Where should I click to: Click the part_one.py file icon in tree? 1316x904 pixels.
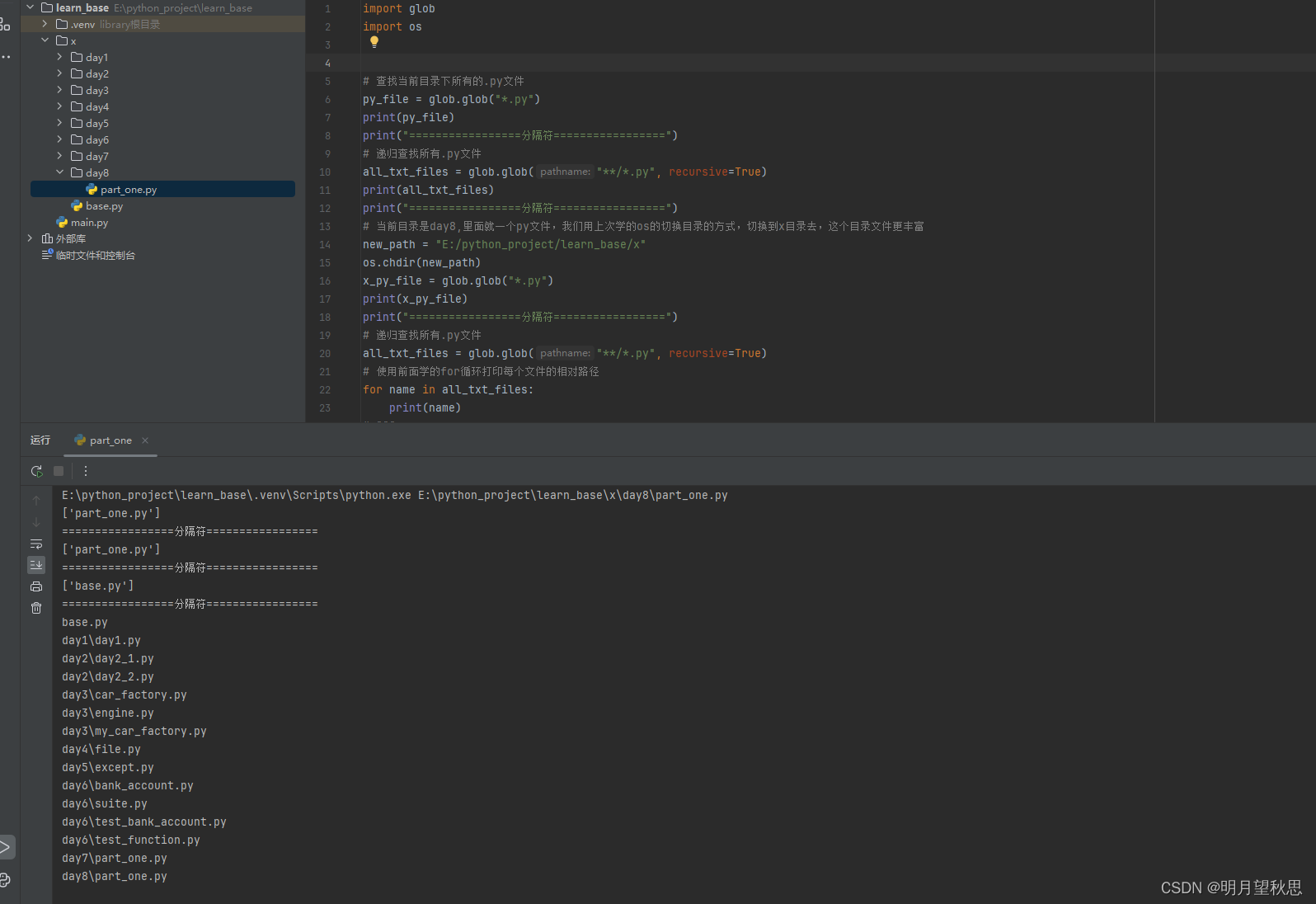click(92, 189)
